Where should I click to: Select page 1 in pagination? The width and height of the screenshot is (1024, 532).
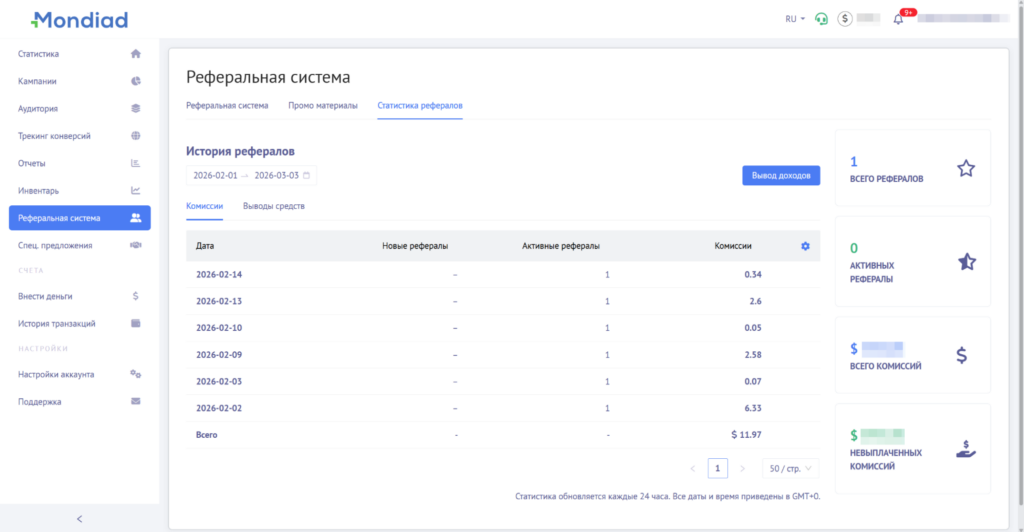coord(717,468)
